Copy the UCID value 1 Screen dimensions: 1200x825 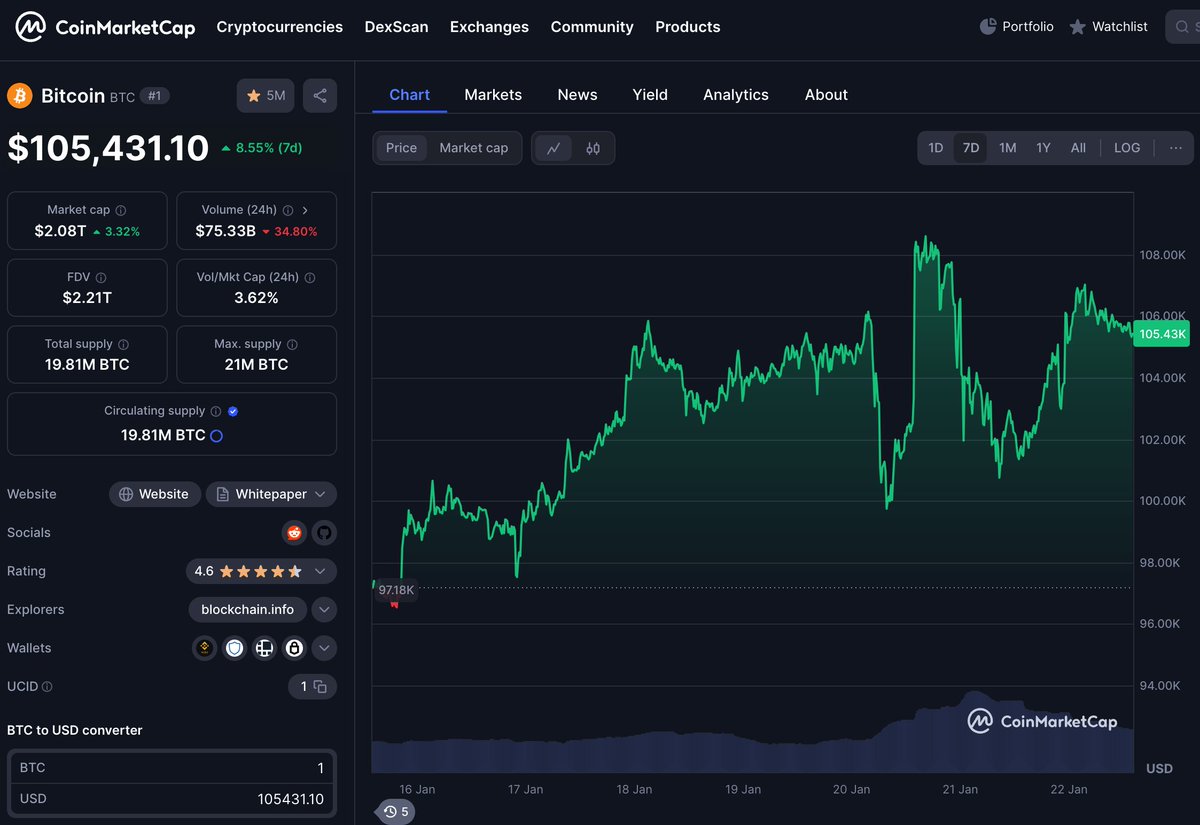click(x=319, y=687)
